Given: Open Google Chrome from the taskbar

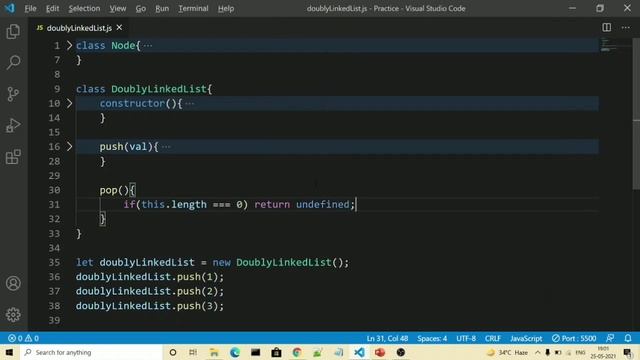Looking at the screenshot, I should pos(297,352).
